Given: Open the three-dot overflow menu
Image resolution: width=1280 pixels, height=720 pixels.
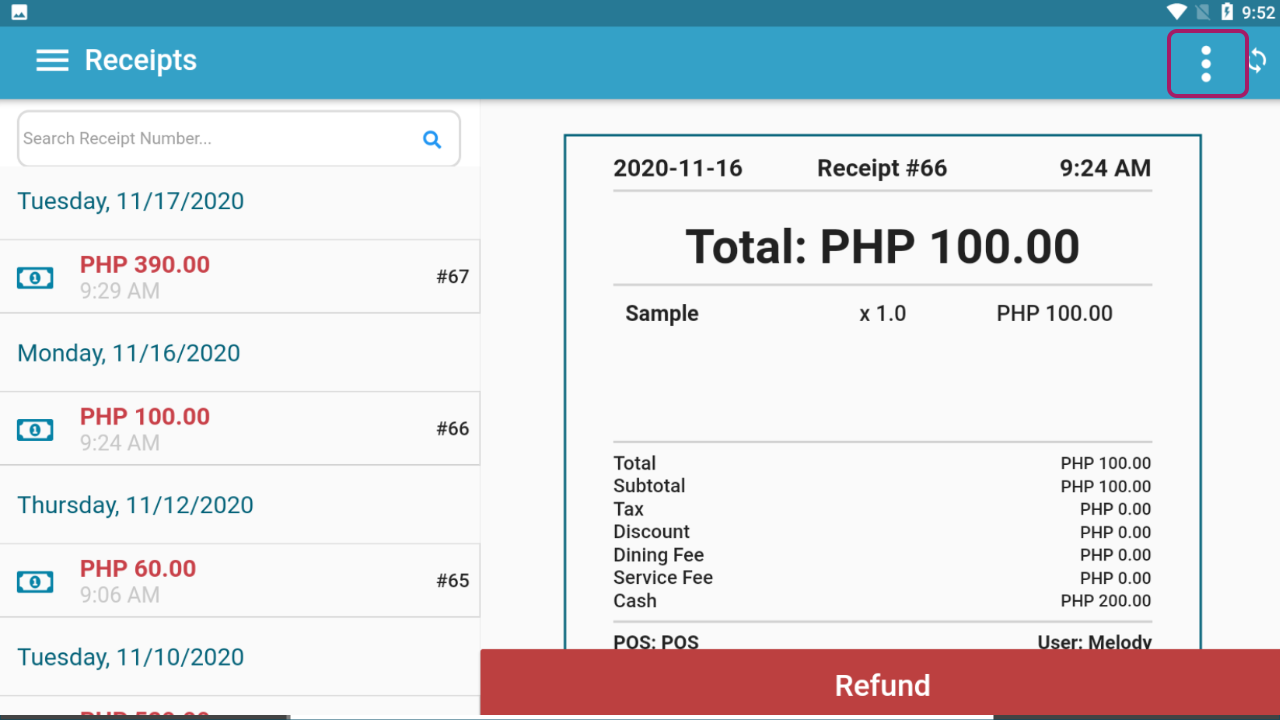Looking at the screenshot, I should (1207, 64).
